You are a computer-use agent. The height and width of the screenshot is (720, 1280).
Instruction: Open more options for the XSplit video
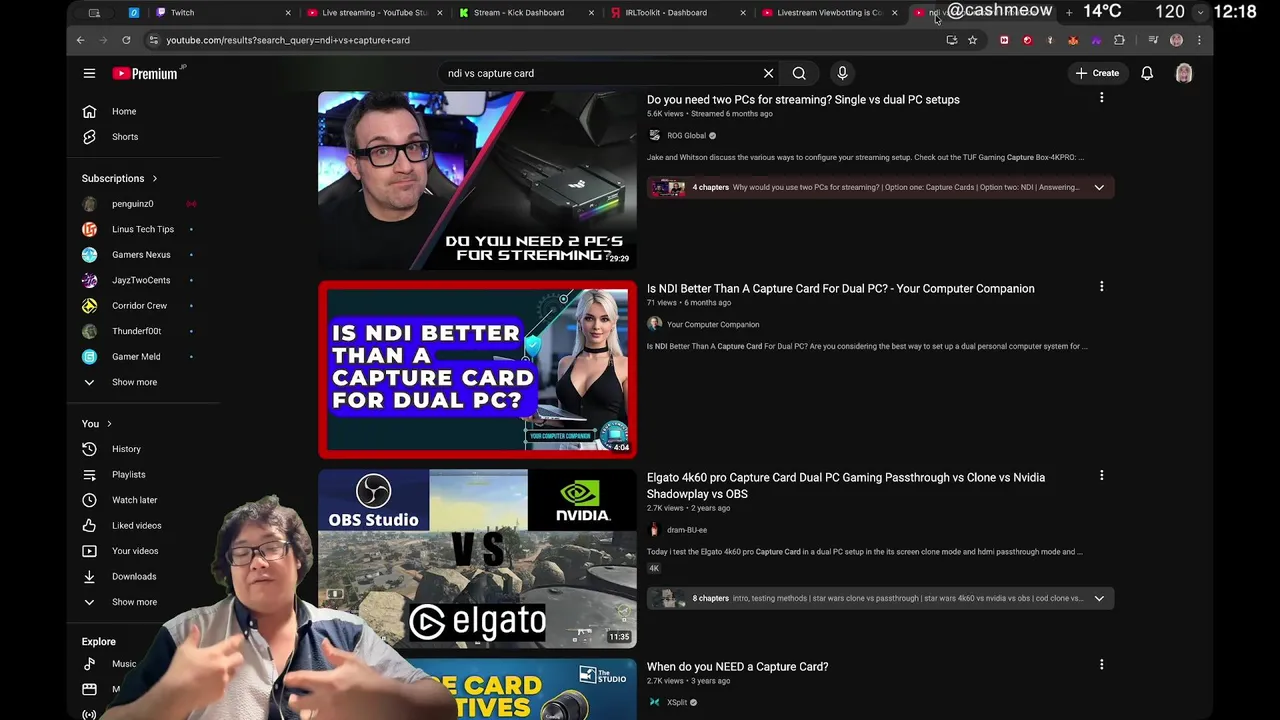1101,665
